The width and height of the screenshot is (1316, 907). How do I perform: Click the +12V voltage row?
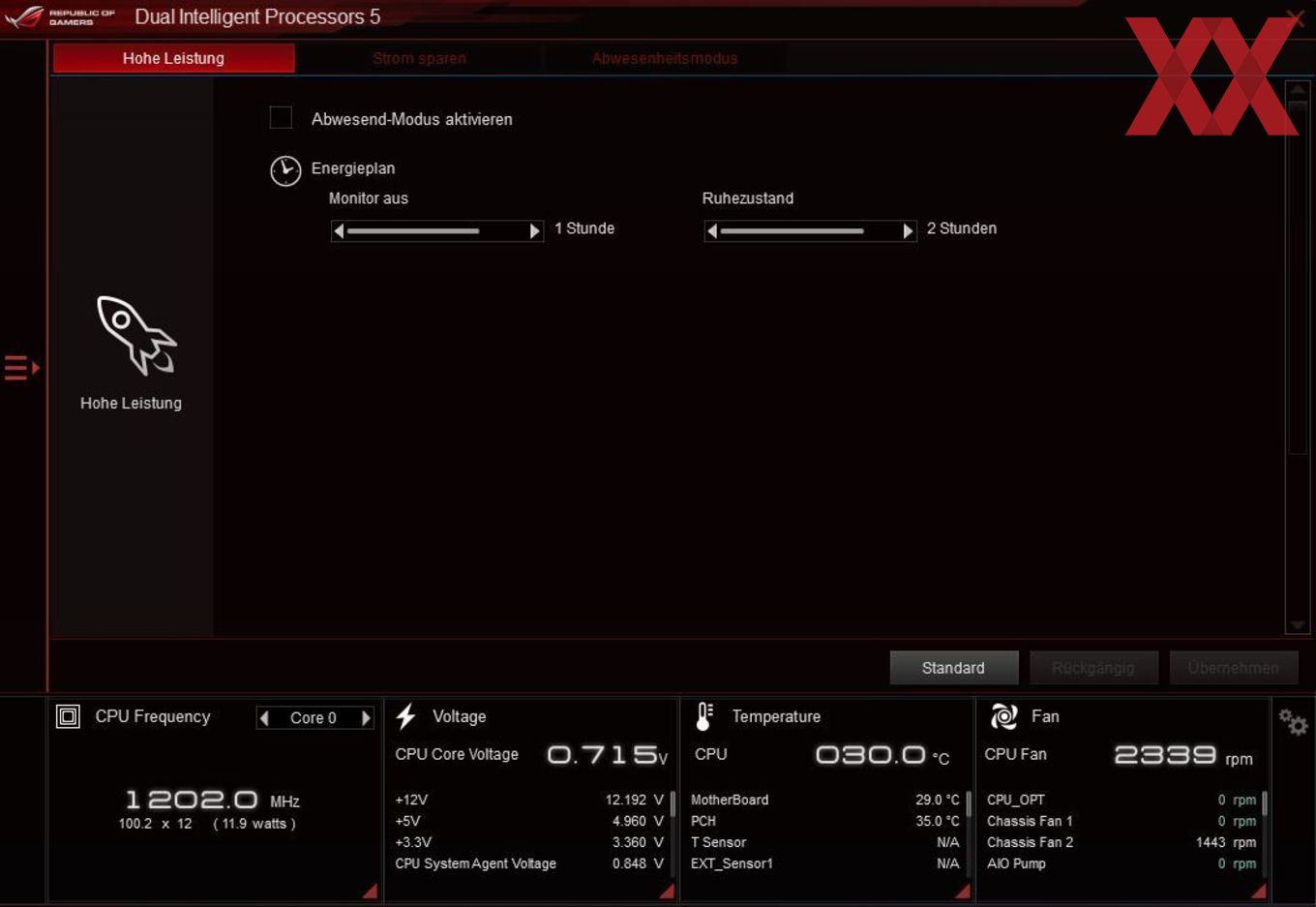[529, 800]
